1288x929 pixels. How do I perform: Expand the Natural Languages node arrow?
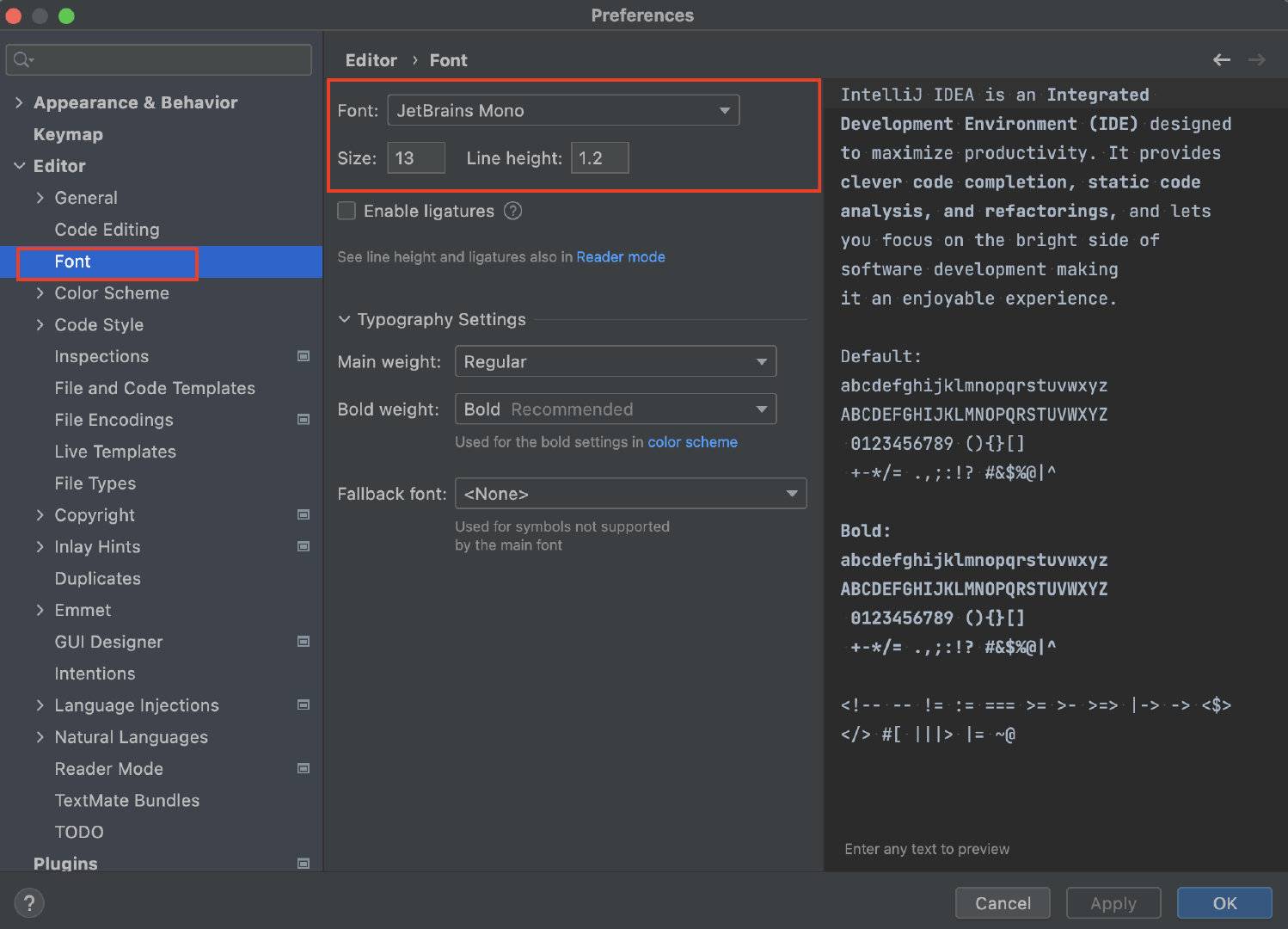[40, 737]
